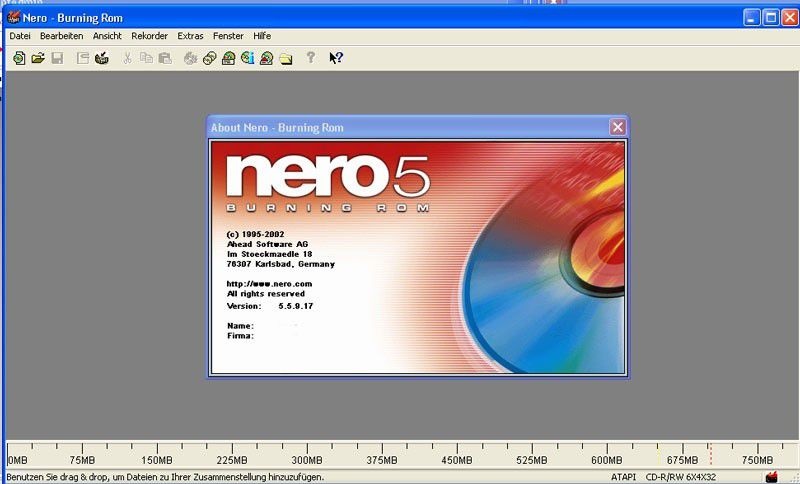Click the (c) 1995-2002 copyright line
The image size is (800, 484).
pos(255,234)
